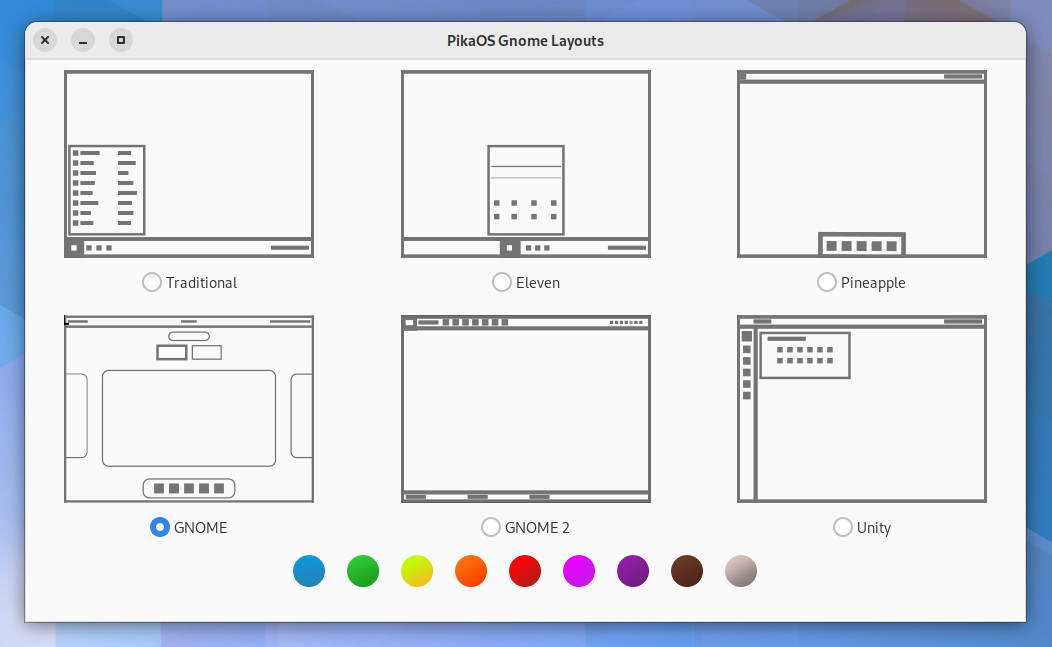Choose the orange accent color
The width and height of the screenshot is (1052, 647).
pyautogui.click(x=471, y=571)
